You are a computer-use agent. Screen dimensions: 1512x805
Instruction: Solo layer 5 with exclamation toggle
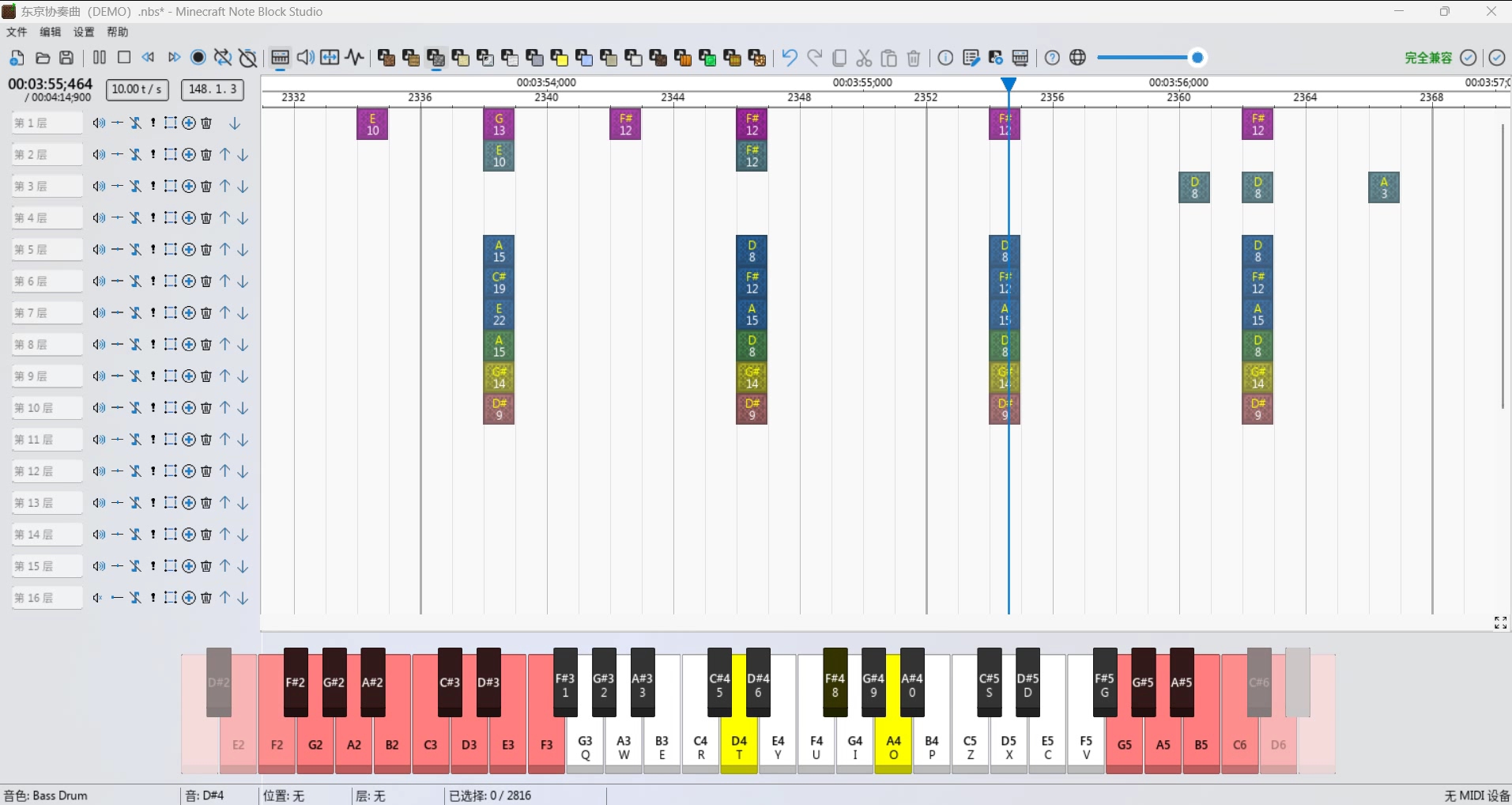(x=153, y=250)
